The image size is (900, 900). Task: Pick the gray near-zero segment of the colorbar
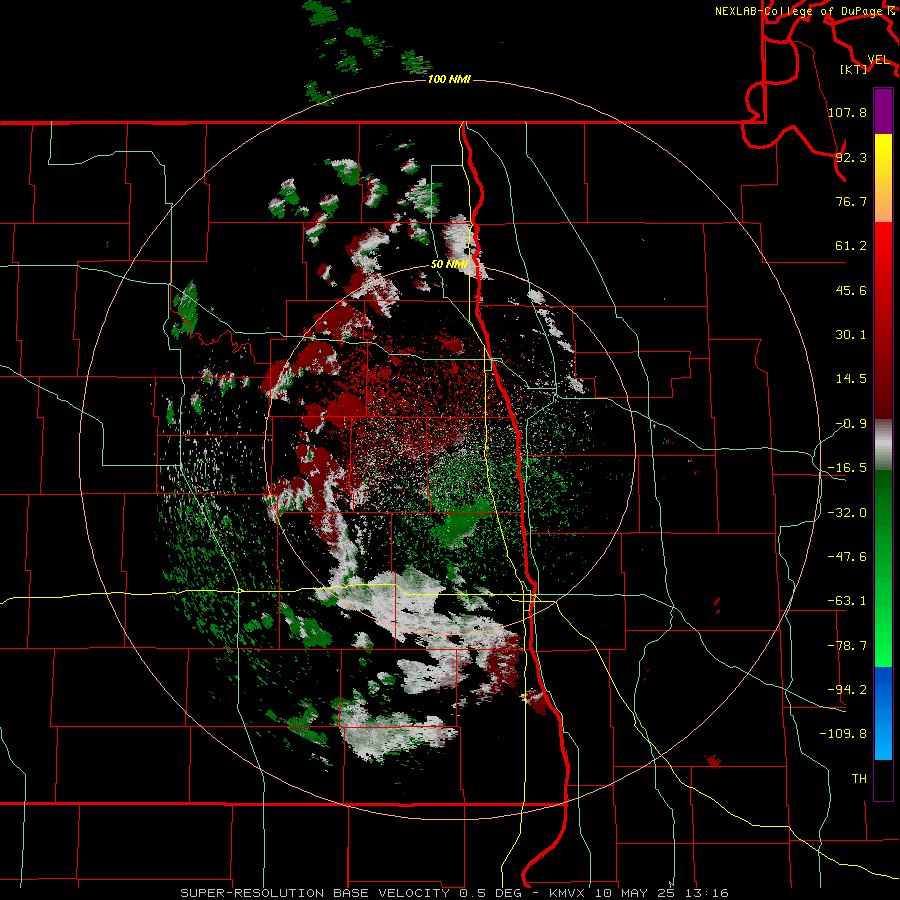[883, 445]
